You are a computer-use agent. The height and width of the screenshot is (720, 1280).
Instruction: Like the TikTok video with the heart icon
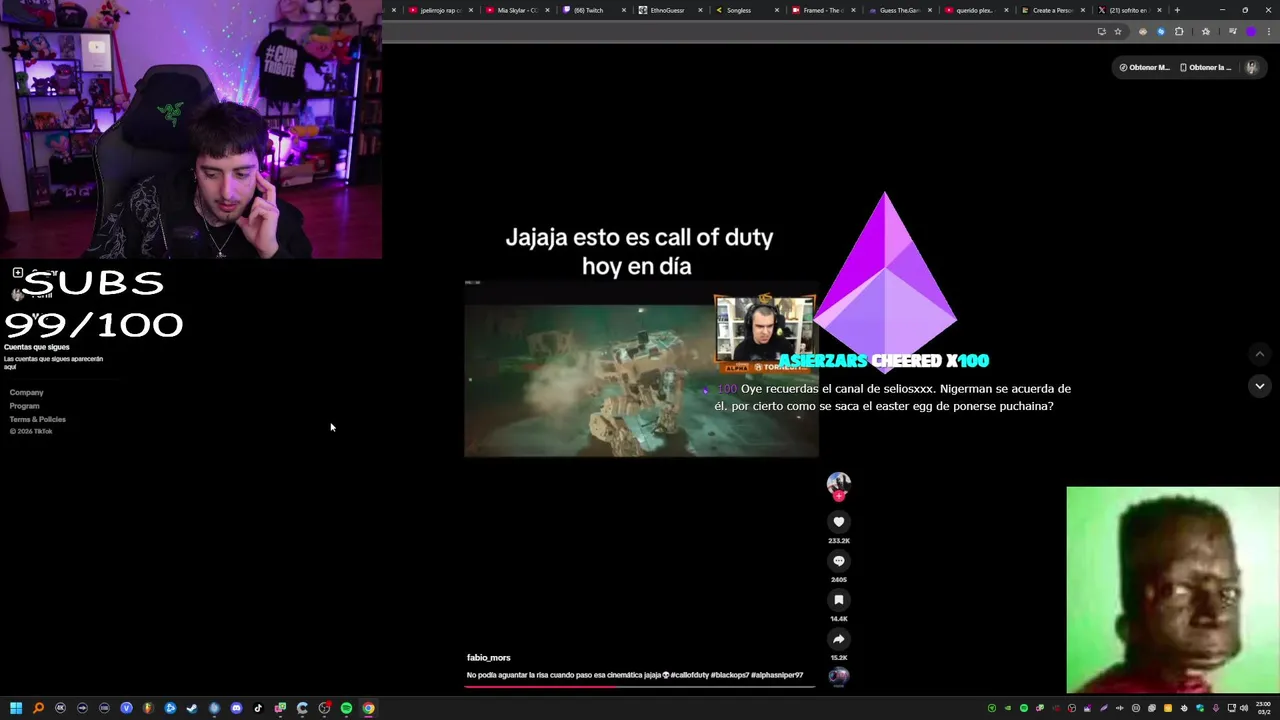839,521
